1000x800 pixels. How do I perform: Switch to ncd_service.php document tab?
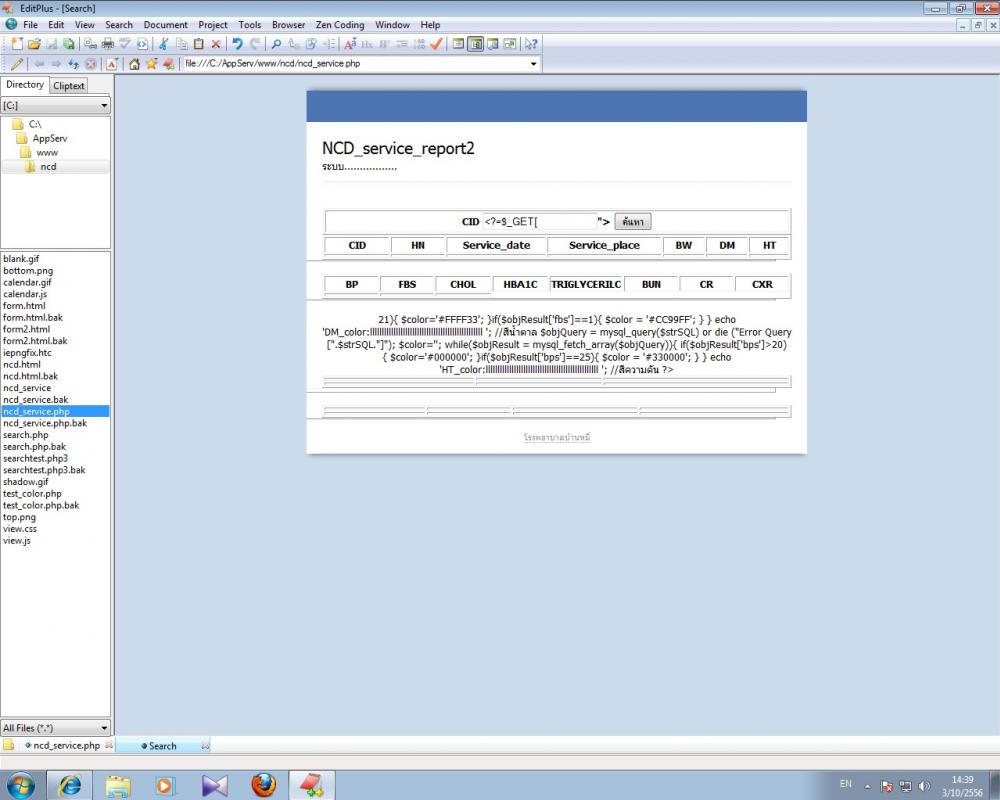[x=66, y=745]
